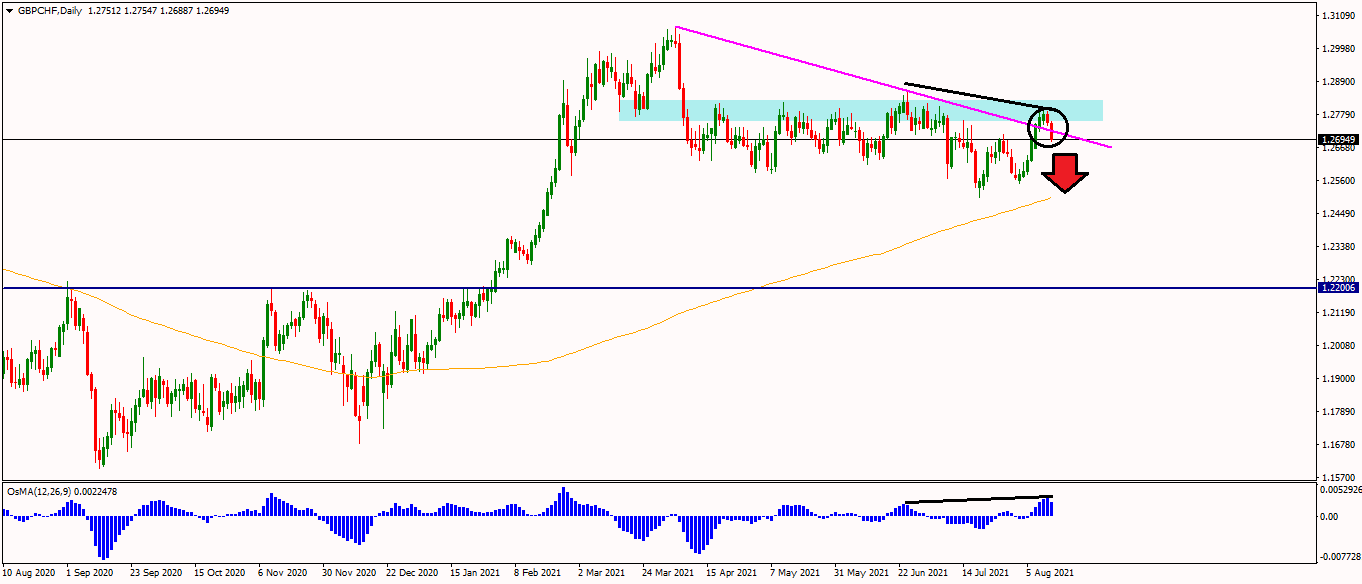
Task: Click the 1.29980 price scale label
Action: 1338,49
